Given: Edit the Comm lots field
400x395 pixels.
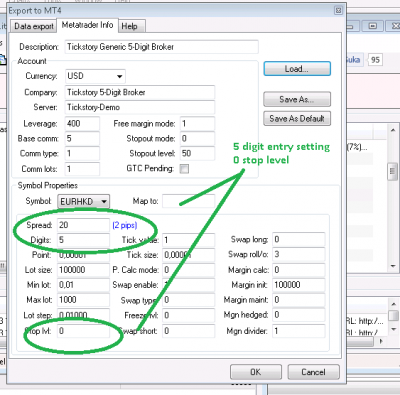Looking at the screenshot, I should (82, 169).
